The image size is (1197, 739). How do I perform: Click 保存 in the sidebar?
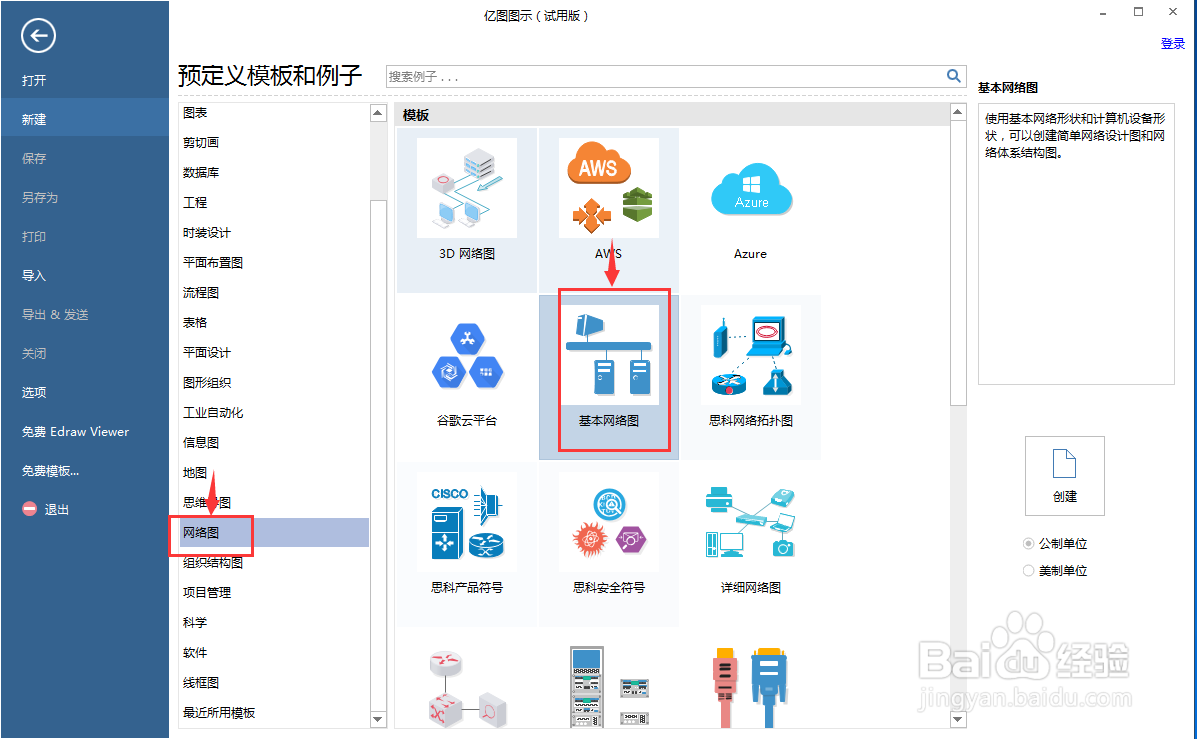point(34,158)
